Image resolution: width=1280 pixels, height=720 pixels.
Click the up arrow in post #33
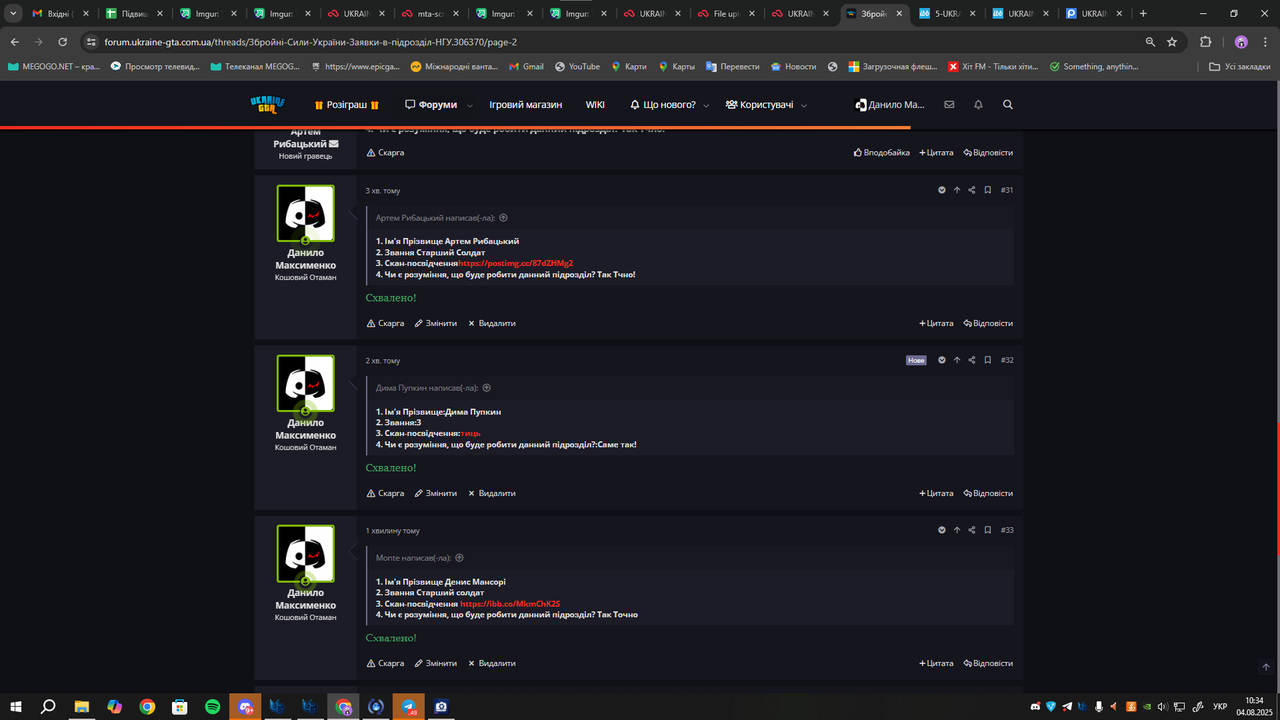[x=957, y=530]
